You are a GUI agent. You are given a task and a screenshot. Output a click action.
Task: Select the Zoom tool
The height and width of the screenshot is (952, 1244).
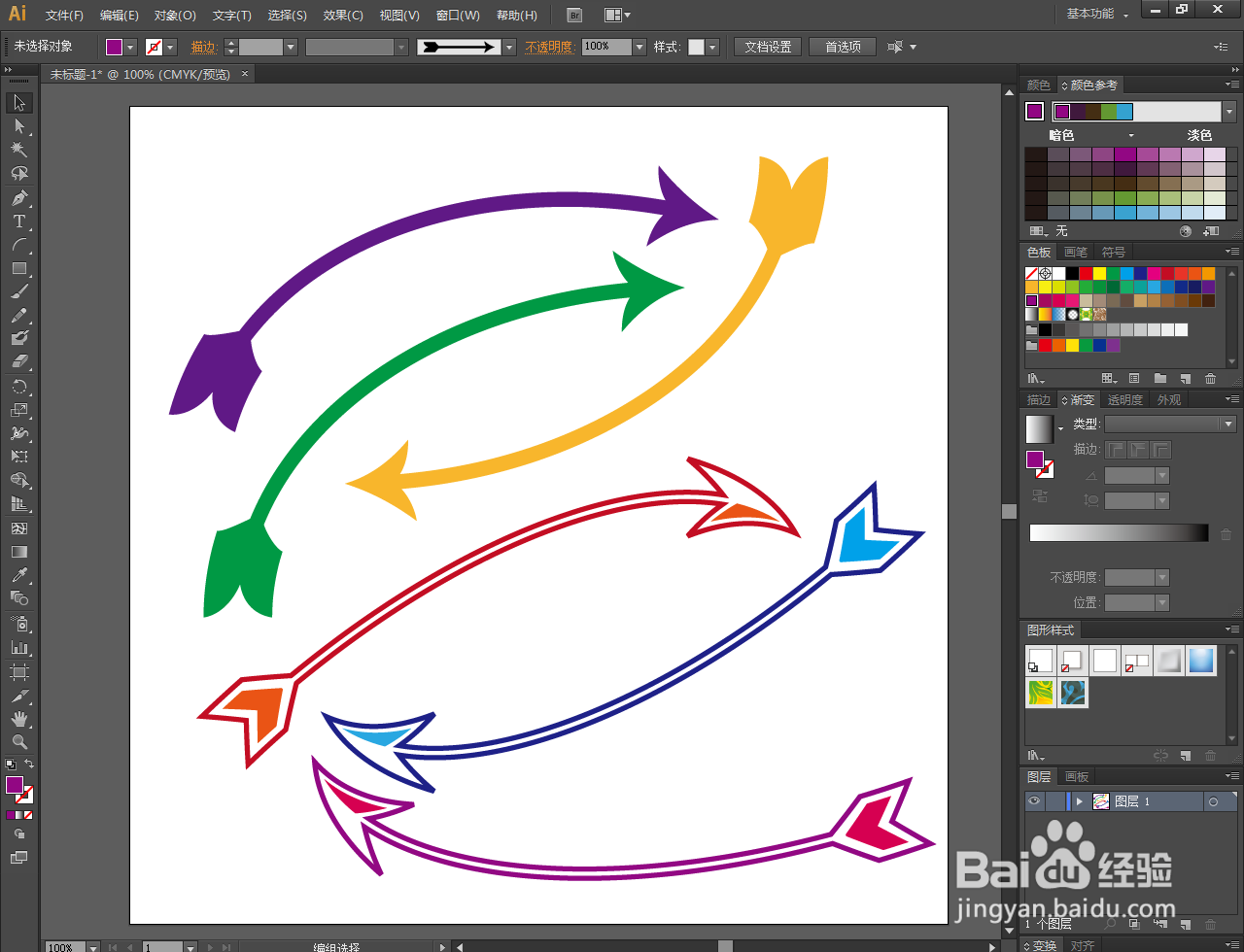(x=19, y=742)
